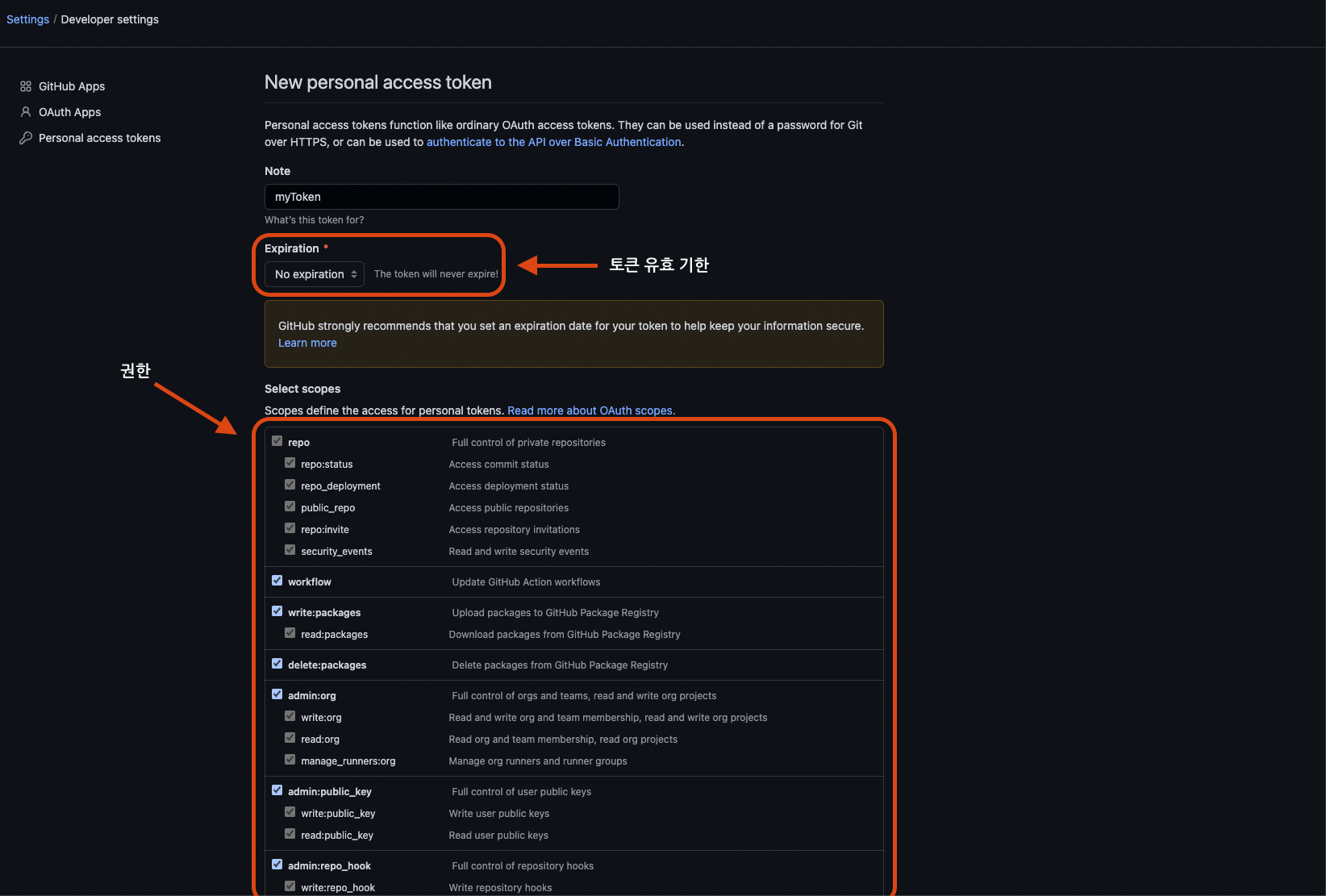1326x896 pixels.
Task: Disable delete:packages scope
Action: (277, 664)
